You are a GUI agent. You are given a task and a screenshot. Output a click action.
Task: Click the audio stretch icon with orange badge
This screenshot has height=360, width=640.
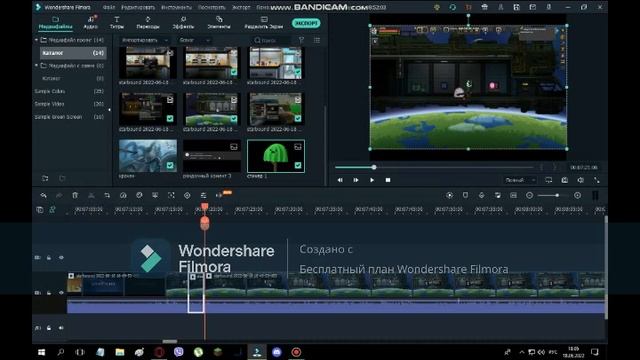click(x=219, y=196)
